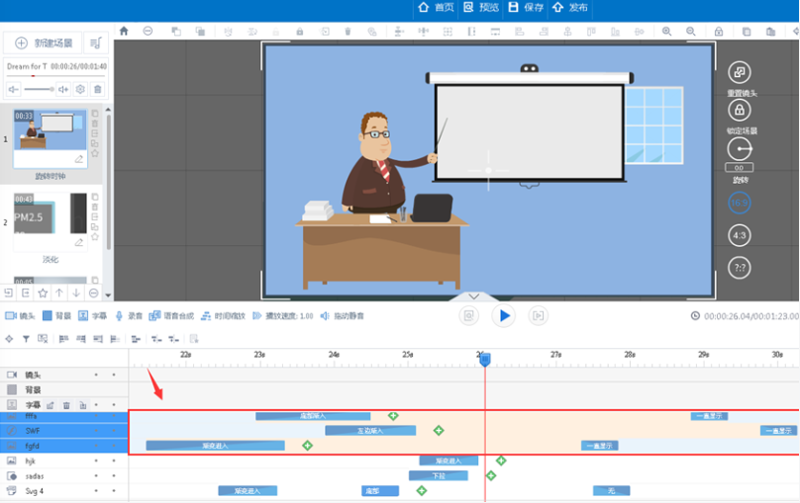Click the trash delete icon in canvas toolbar

pos(348,31)
